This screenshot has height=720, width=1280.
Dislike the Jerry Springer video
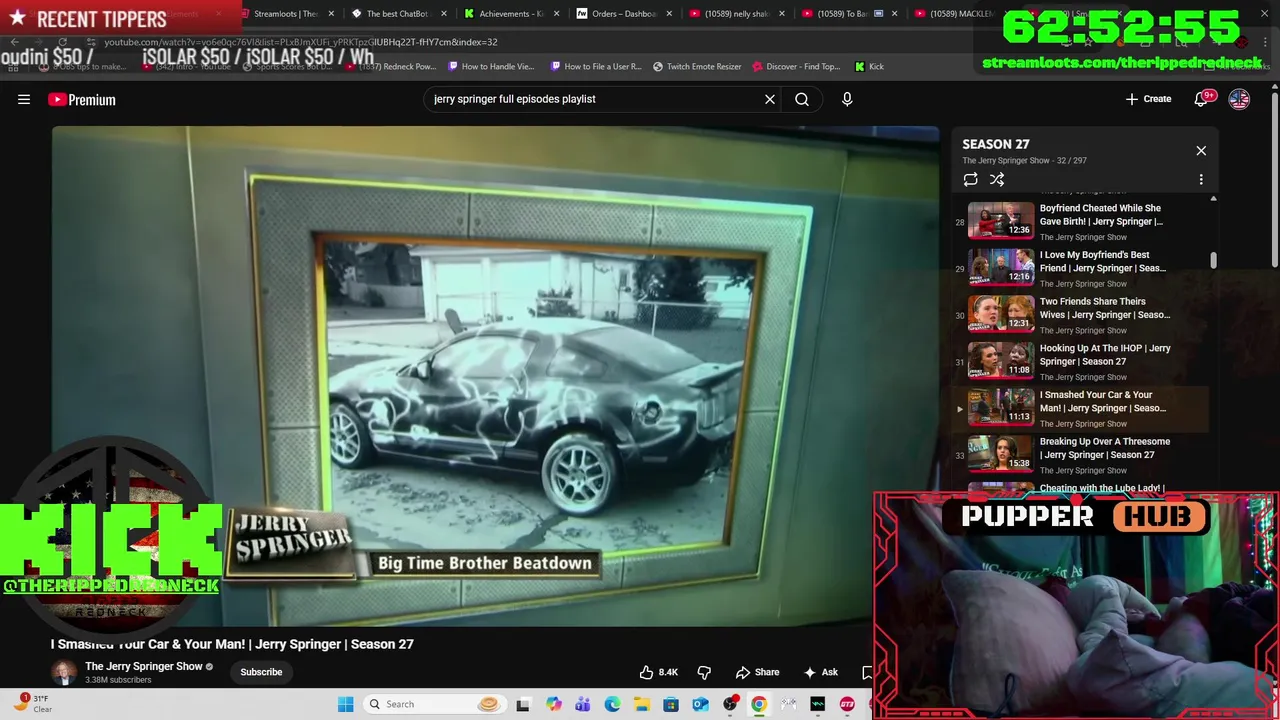tap(704, 672)
